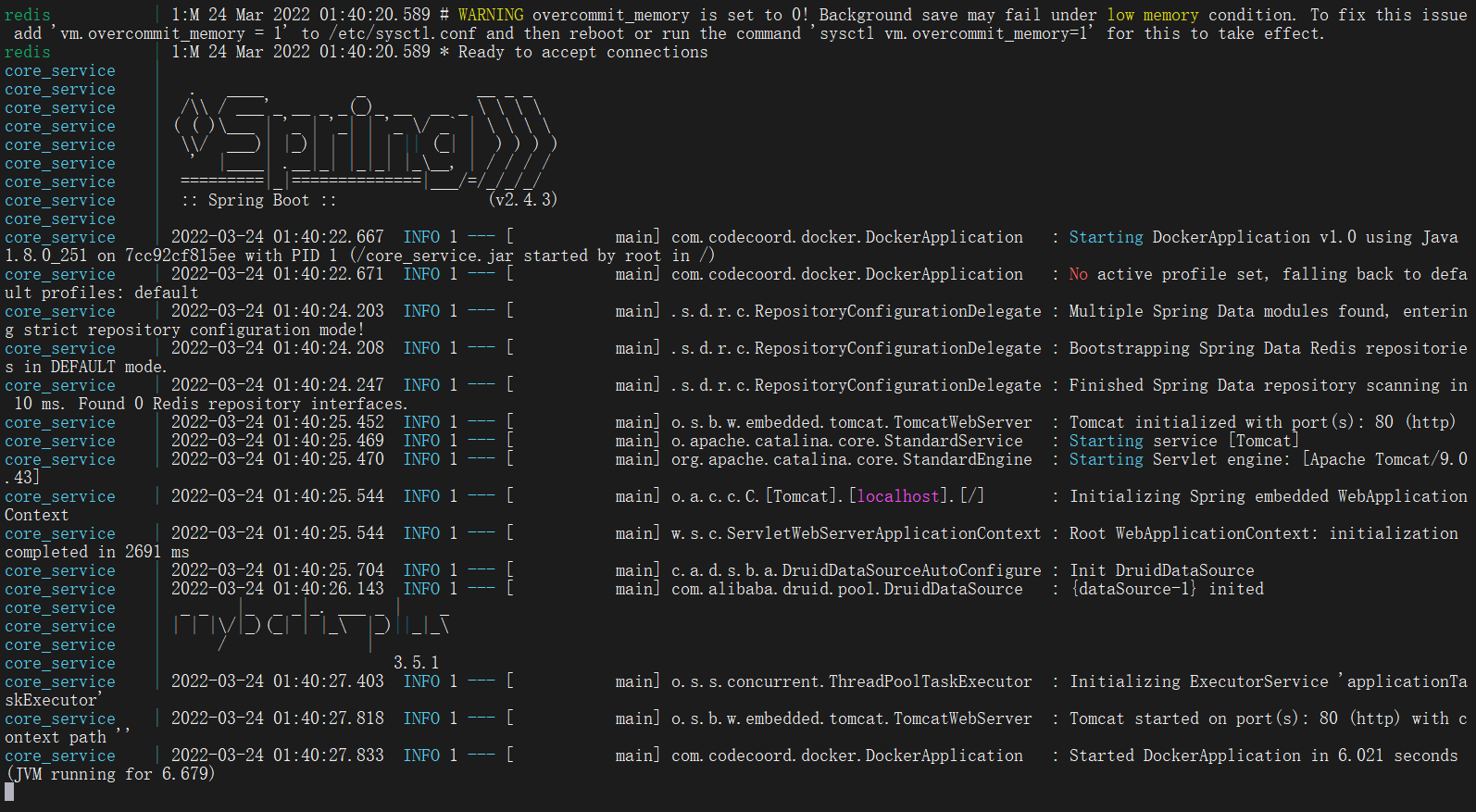
Task: Click the first 'redis' container name
Action: [x=28, y=15]
